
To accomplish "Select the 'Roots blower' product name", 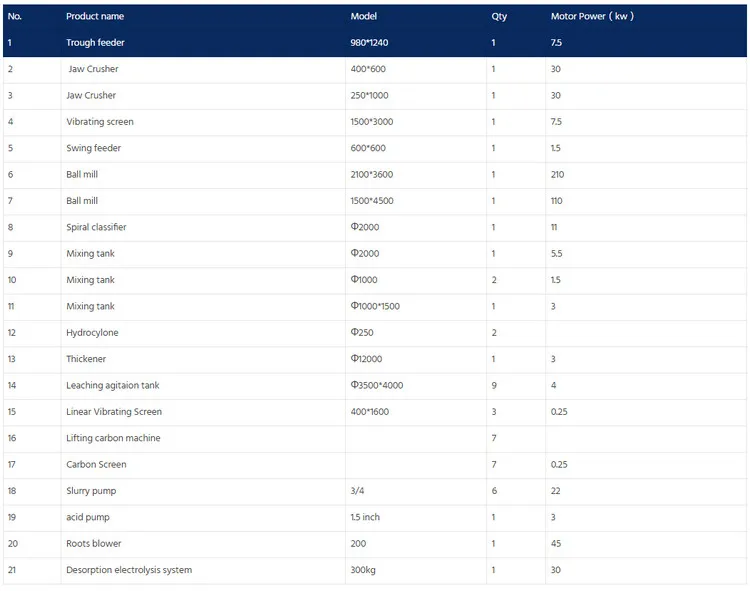I will tap(93, 544).
